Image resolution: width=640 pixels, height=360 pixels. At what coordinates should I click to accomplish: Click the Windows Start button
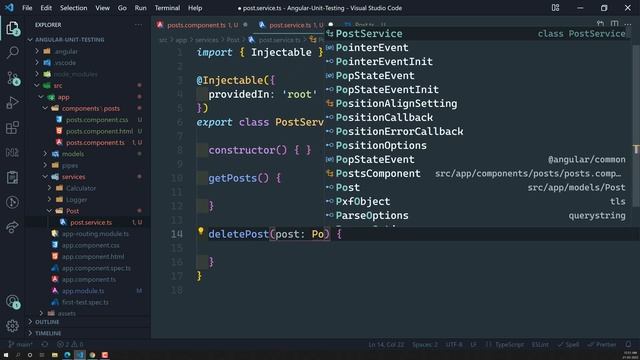(x=6, y=355)
